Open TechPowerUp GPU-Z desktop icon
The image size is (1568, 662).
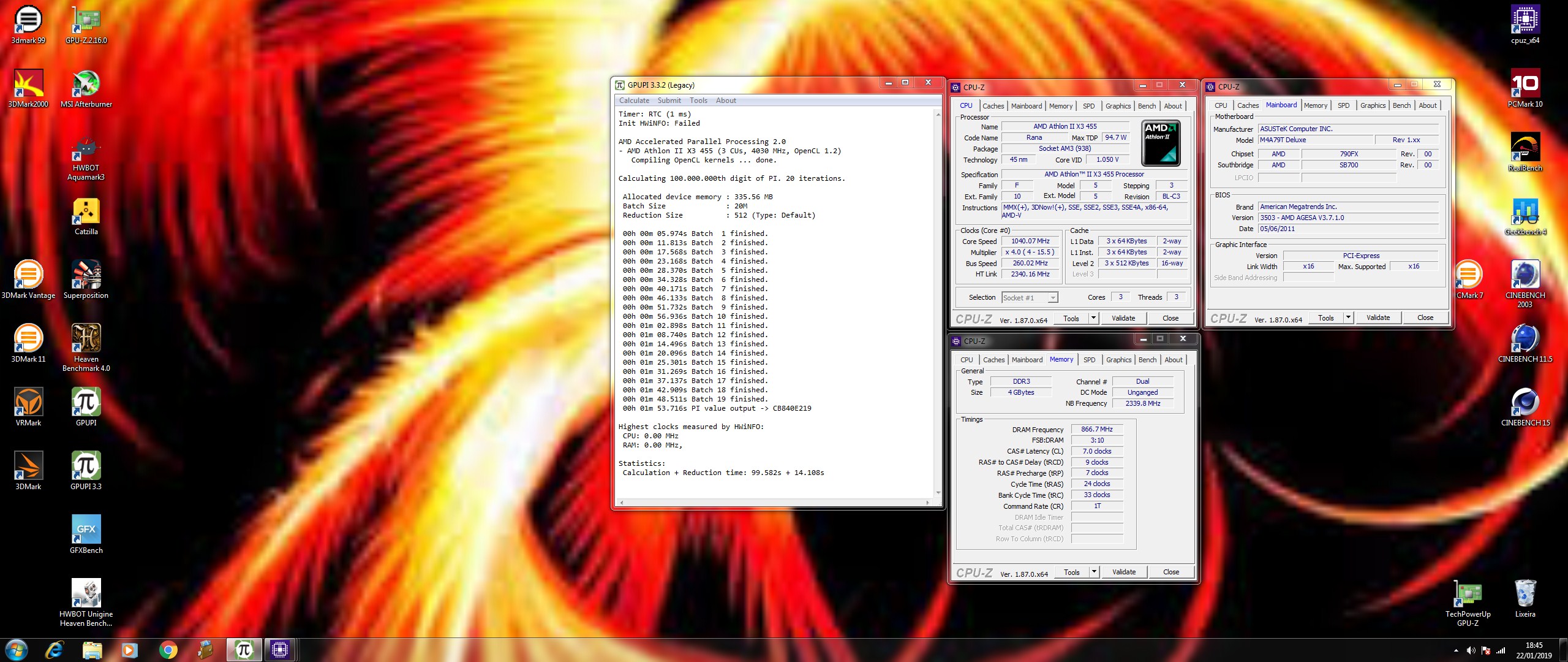point(1468,603)
